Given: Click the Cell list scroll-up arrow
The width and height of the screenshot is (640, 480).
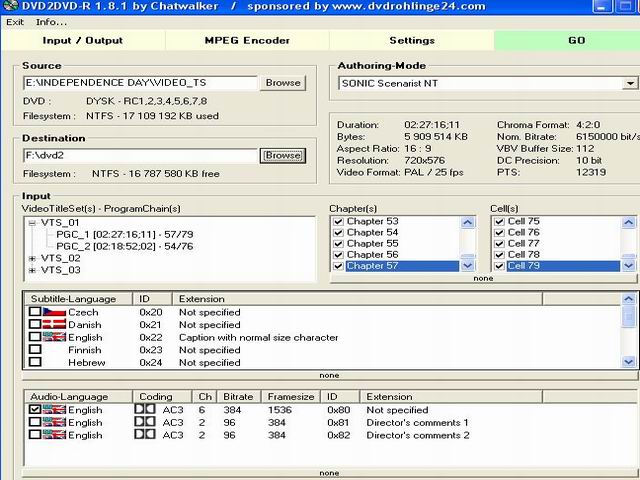Looking at the screenshot, I should [x=629, y=222].
